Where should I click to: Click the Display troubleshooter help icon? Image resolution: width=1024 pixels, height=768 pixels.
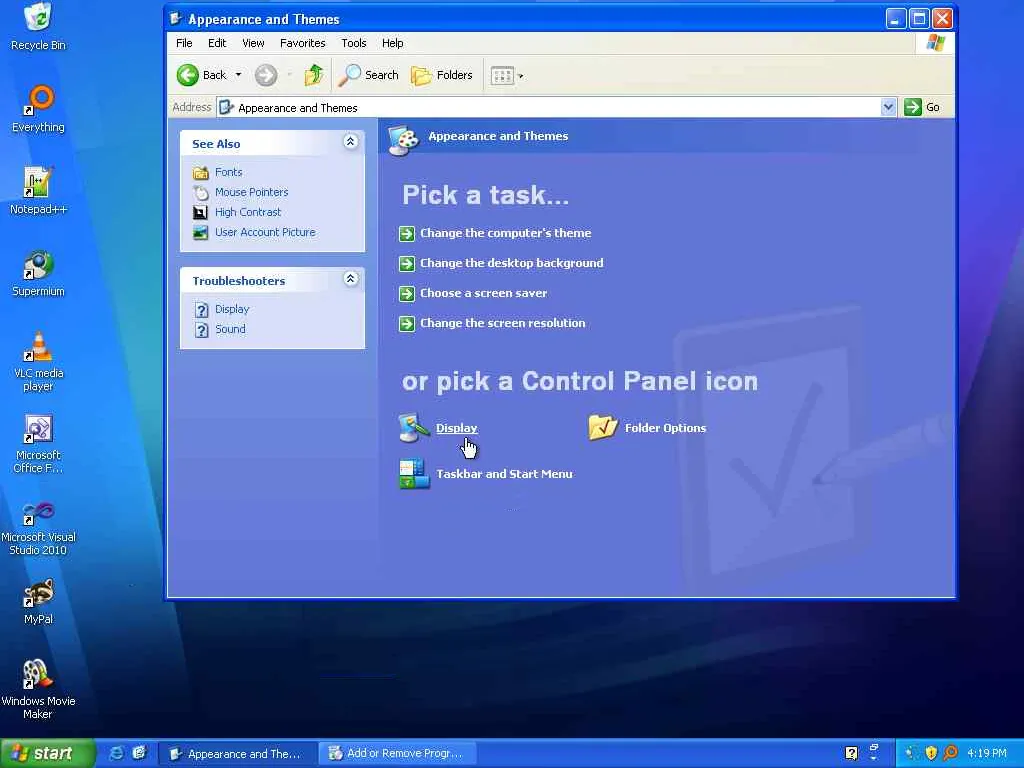pos(202,310)
